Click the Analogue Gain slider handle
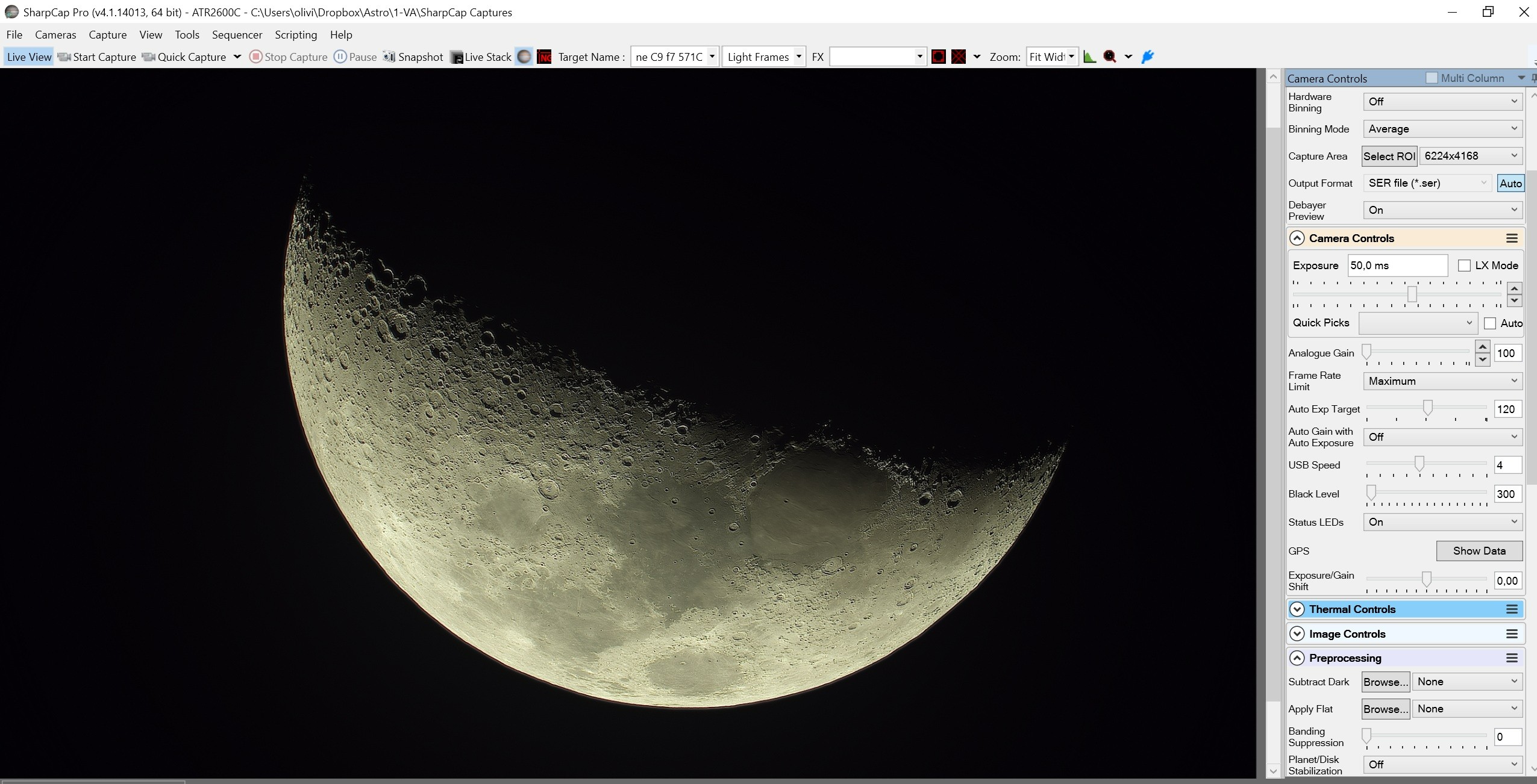The height and width of the screenshot is (784, 1537). [1367, 352]
